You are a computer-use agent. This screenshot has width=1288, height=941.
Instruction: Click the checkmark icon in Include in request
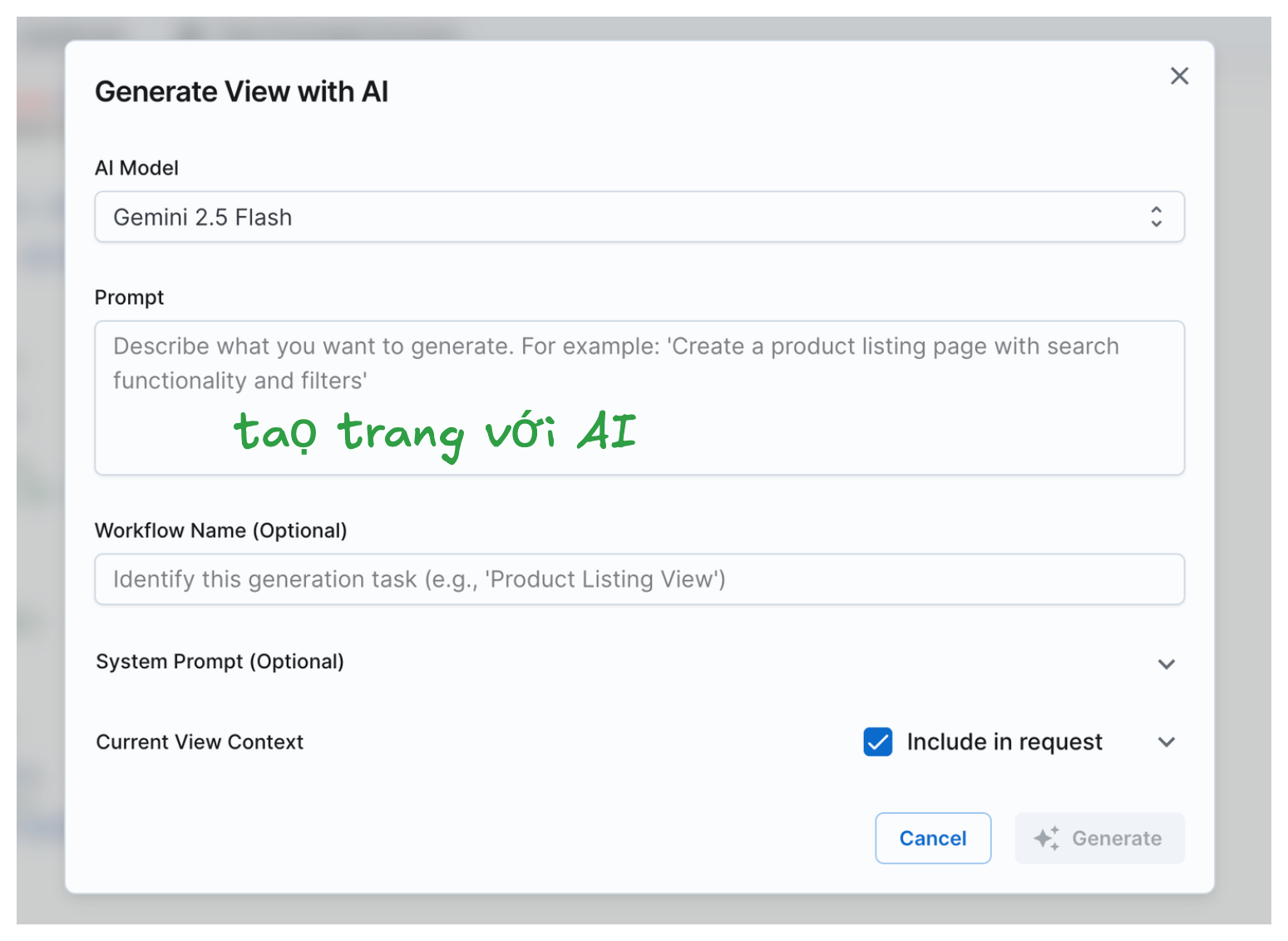(878, 741)
